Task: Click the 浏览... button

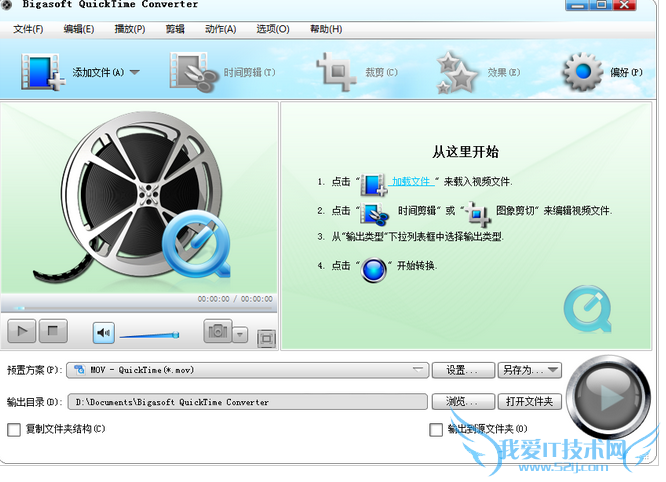Action: 463,402
